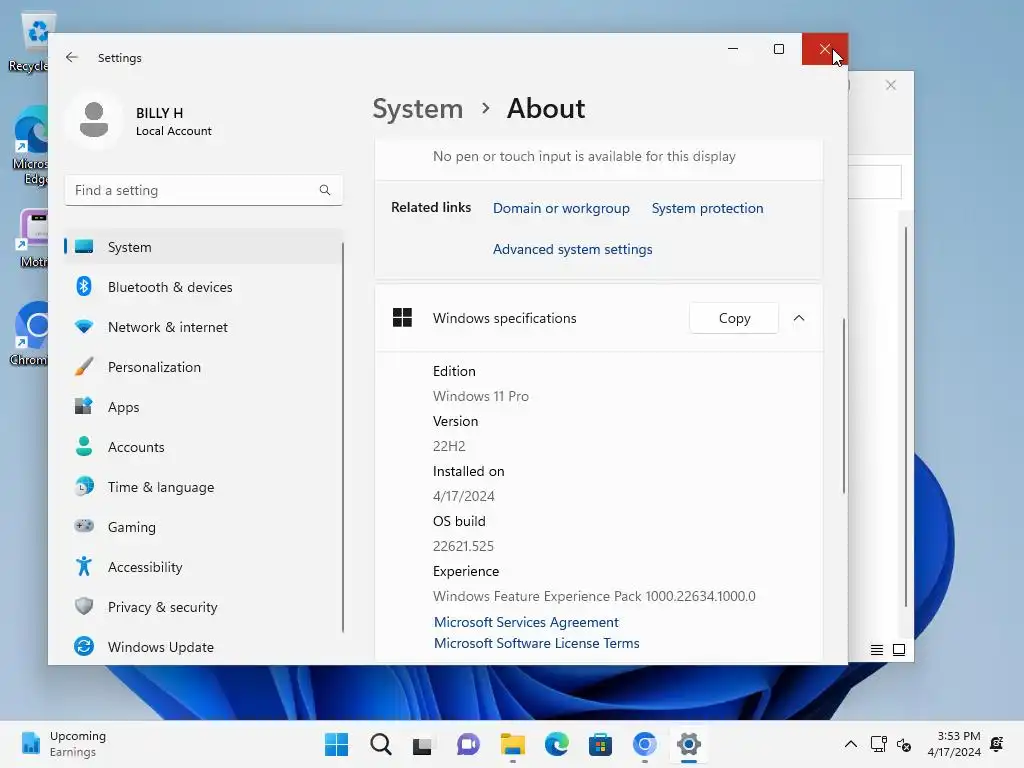This screenshot has height=768, width=1024.
Task: Open Bluetooth & devices settings
Action: [203, 287]
